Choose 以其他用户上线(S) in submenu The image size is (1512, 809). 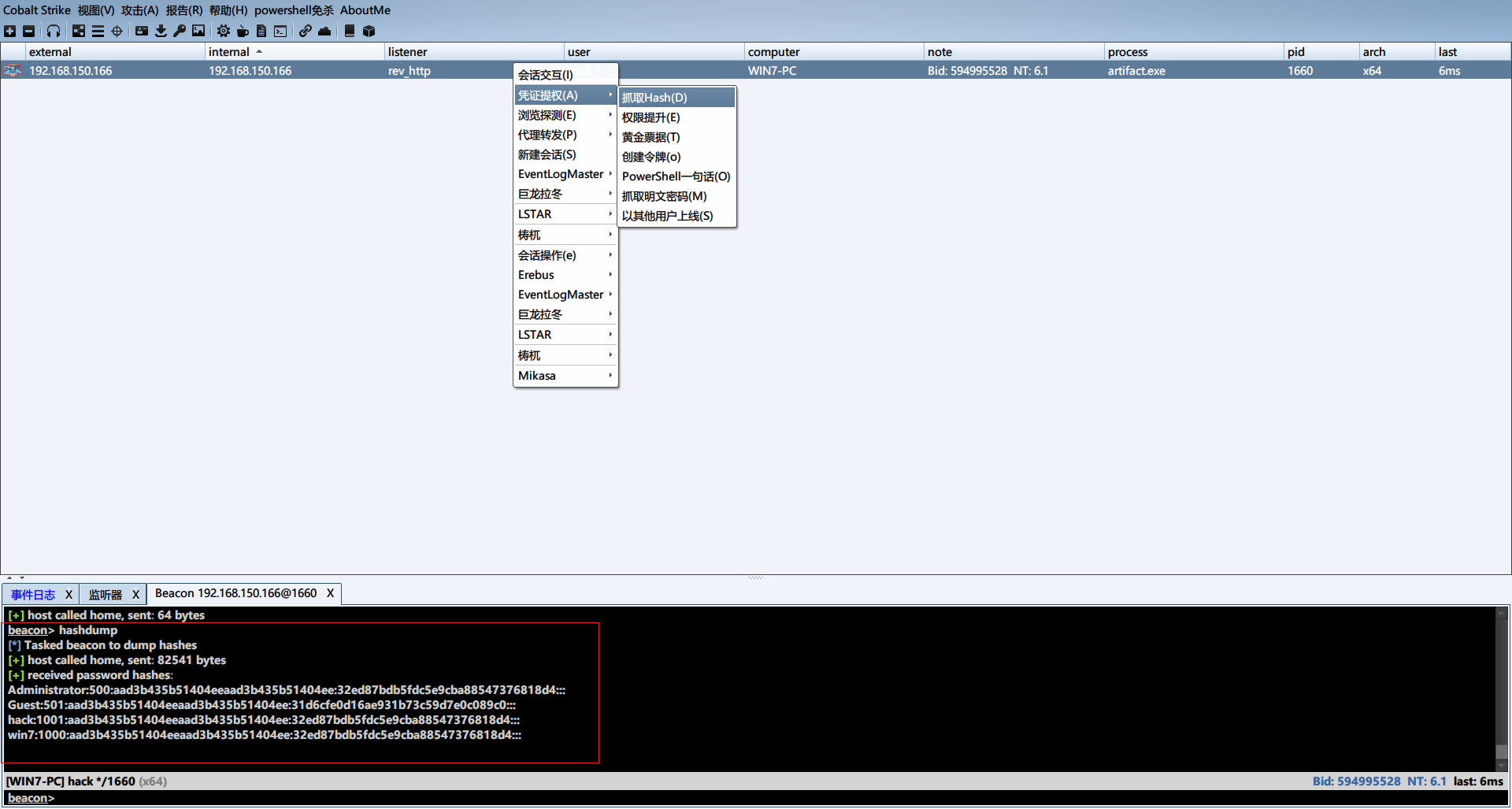pyautogui.click(x=676, y=216)
